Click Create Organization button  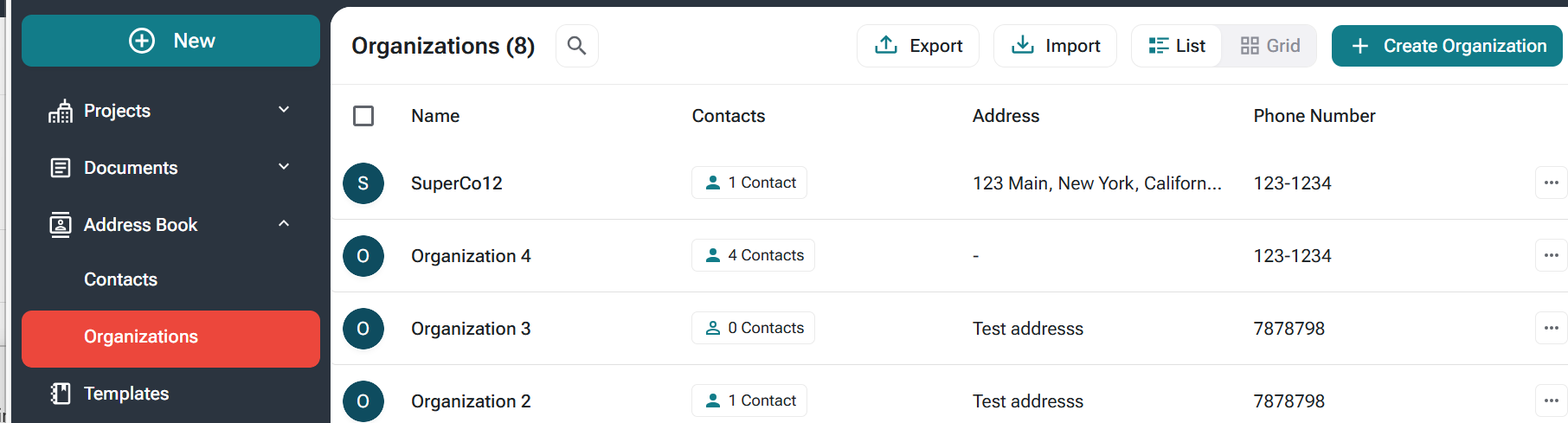1447,46
